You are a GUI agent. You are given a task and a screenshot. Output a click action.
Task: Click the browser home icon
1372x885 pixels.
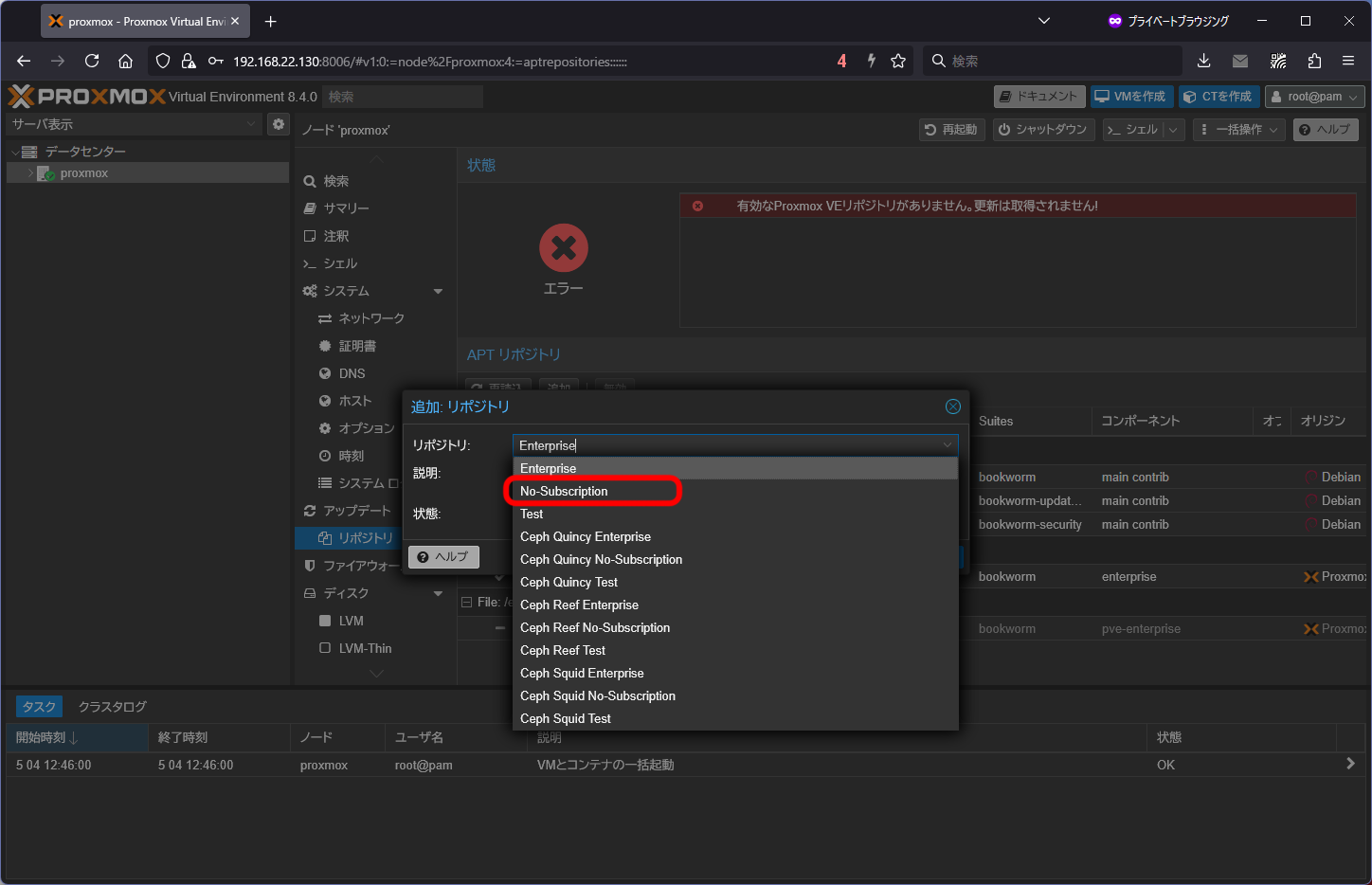coord(125,61)
